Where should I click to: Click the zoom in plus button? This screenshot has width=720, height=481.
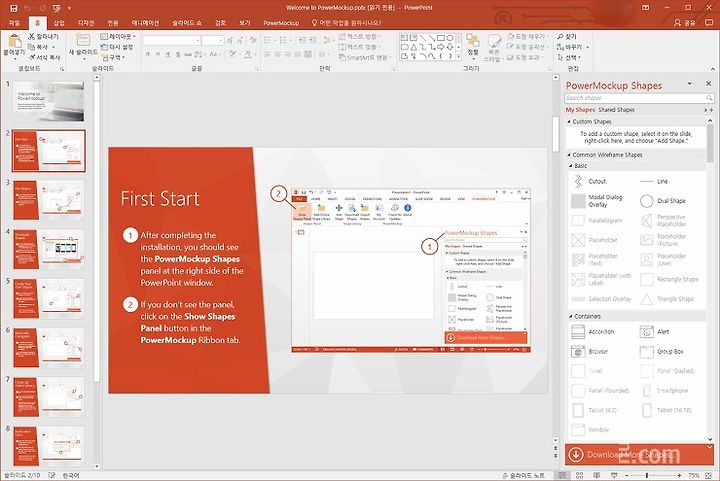680,475
